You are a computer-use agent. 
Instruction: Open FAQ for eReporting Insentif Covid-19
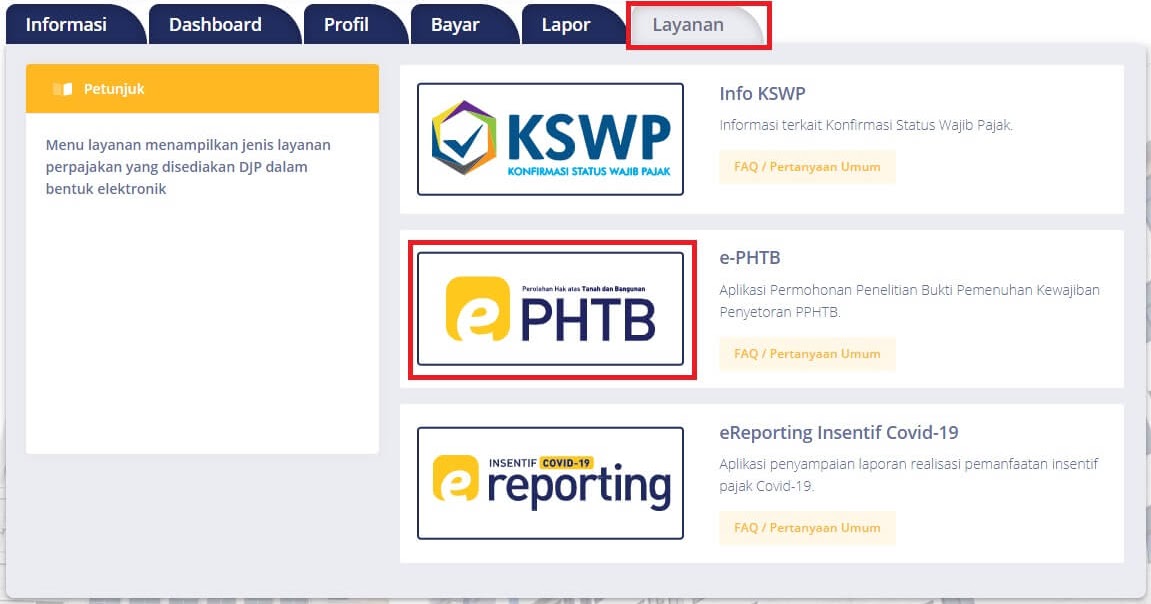coord(807,528)
